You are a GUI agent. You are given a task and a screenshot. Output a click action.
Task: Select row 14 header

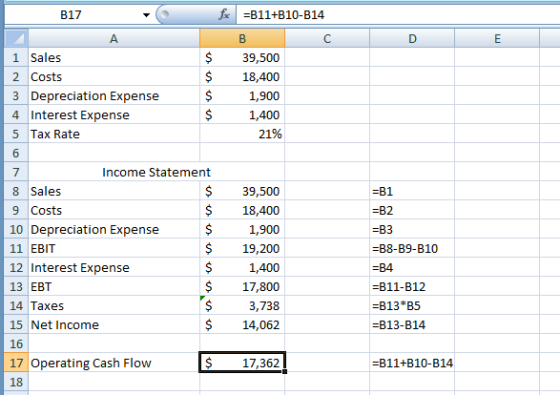pyautogui.click(x=16, y=306)
